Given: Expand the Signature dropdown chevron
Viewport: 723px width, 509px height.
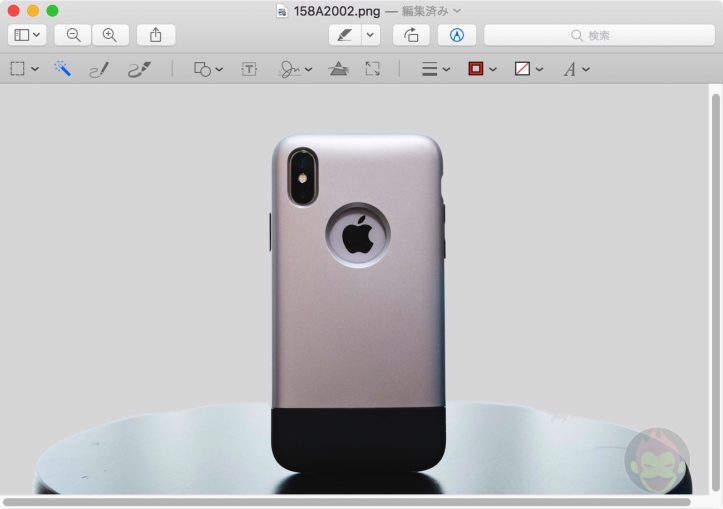Looking at the screenshot, I should [x=308, y=69].
